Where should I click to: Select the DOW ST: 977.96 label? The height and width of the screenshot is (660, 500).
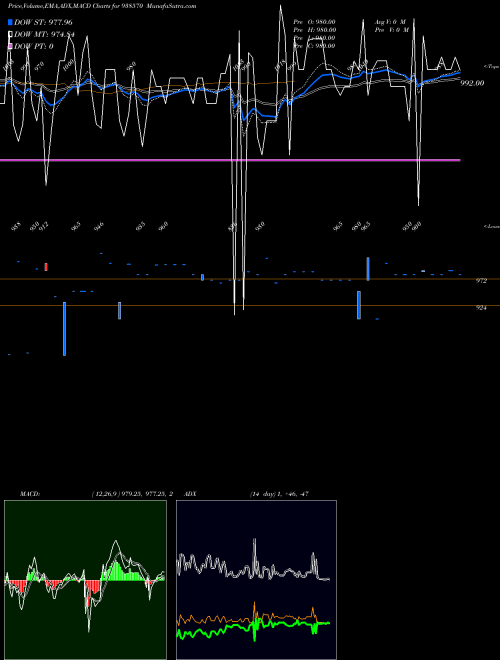(x=43, y=22)
